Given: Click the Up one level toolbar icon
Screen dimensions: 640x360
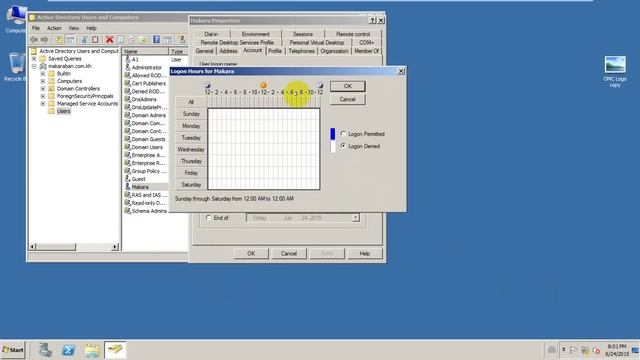Looking at the screenshot, I should pos(59,39).
